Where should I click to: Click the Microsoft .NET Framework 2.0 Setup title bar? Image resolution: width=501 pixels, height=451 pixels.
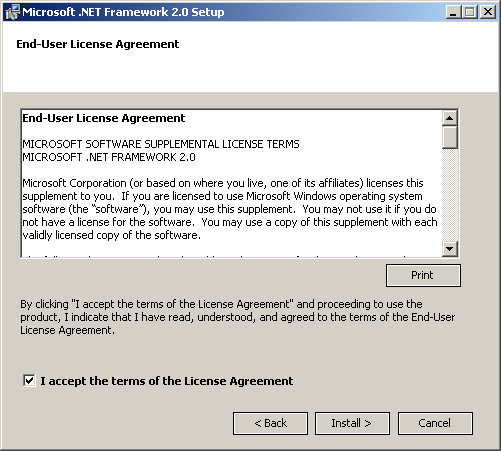pyautogui.click(x=233, y=12)
